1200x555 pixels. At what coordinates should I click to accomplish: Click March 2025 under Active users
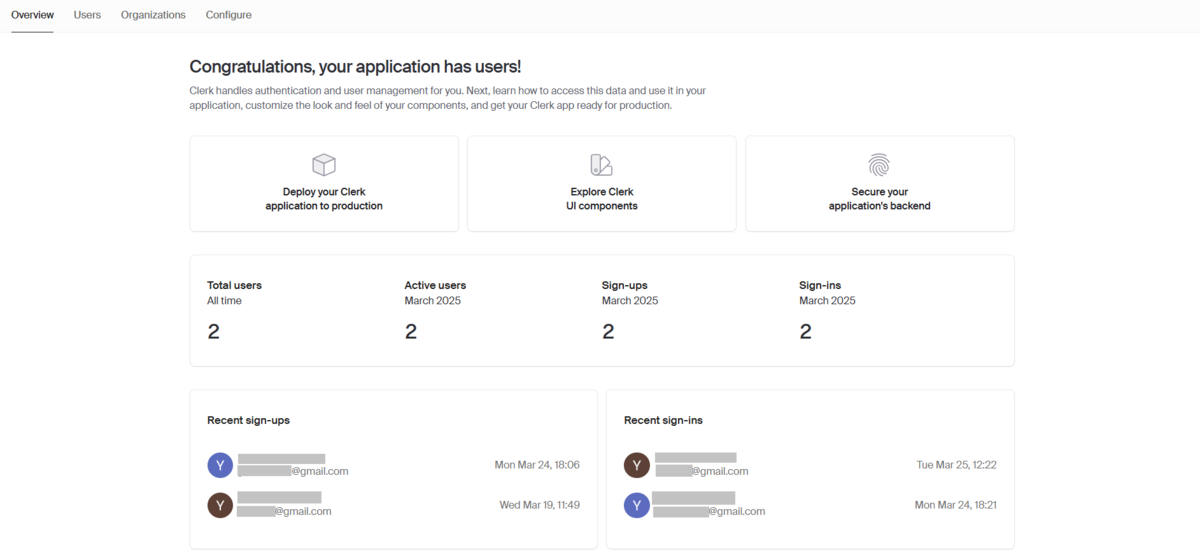point(433,300)
